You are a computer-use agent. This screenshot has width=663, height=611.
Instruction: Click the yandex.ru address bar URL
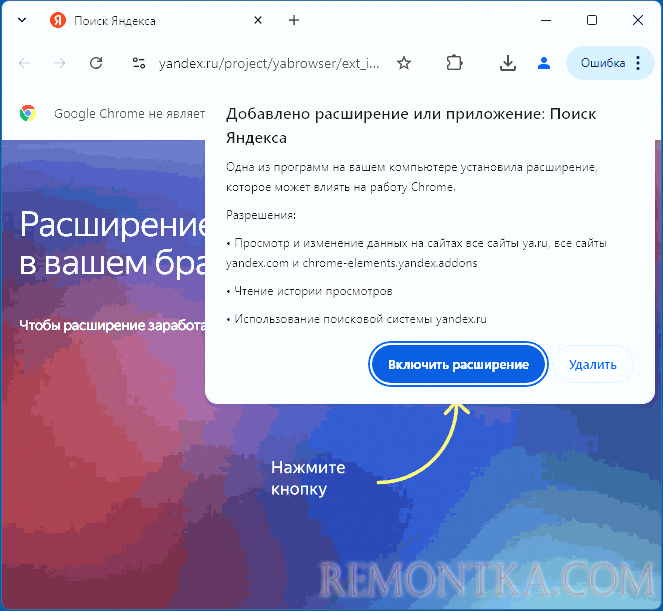[269, 63]
